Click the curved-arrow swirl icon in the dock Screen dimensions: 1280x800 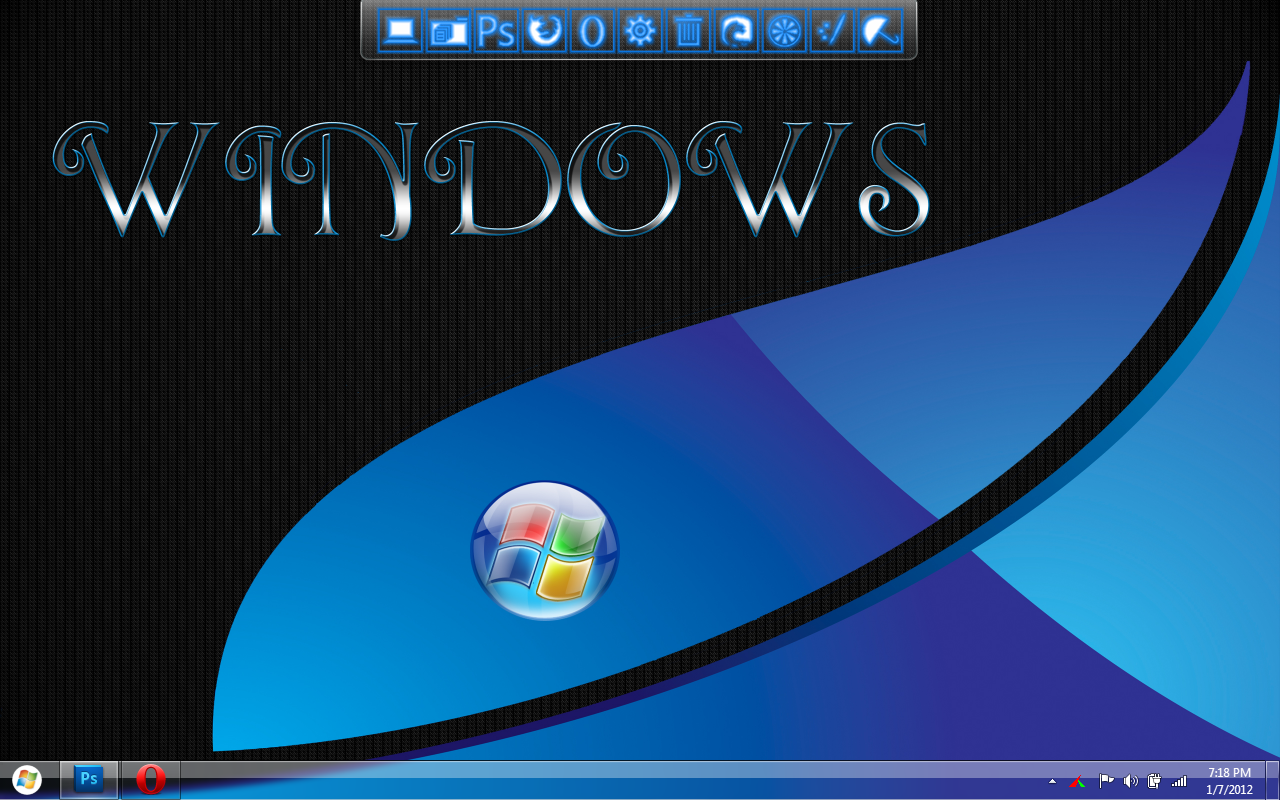737,31
